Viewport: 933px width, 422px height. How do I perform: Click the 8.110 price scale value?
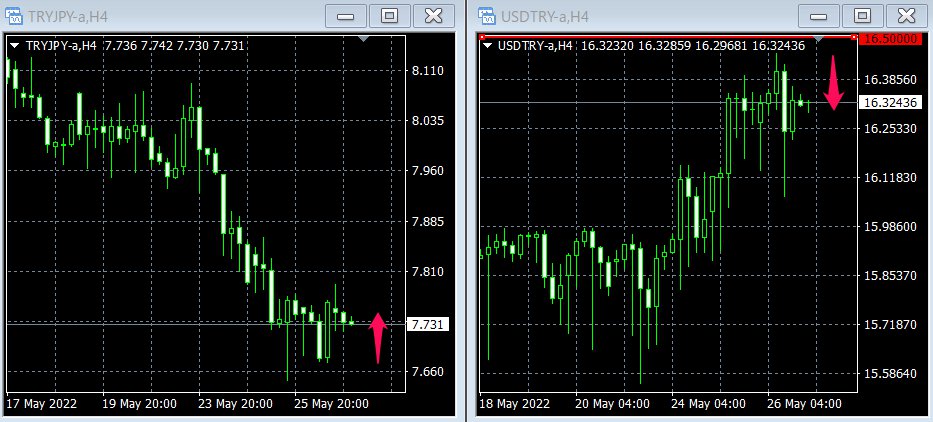(428, 71)
